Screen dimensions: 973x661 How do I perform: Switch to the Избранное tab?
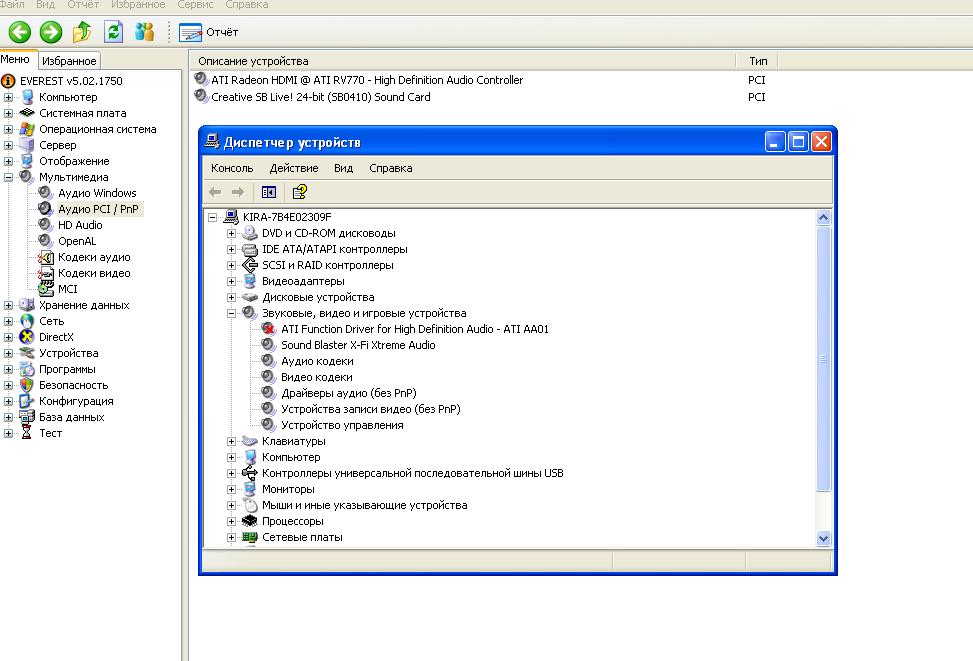pos(69,61)
